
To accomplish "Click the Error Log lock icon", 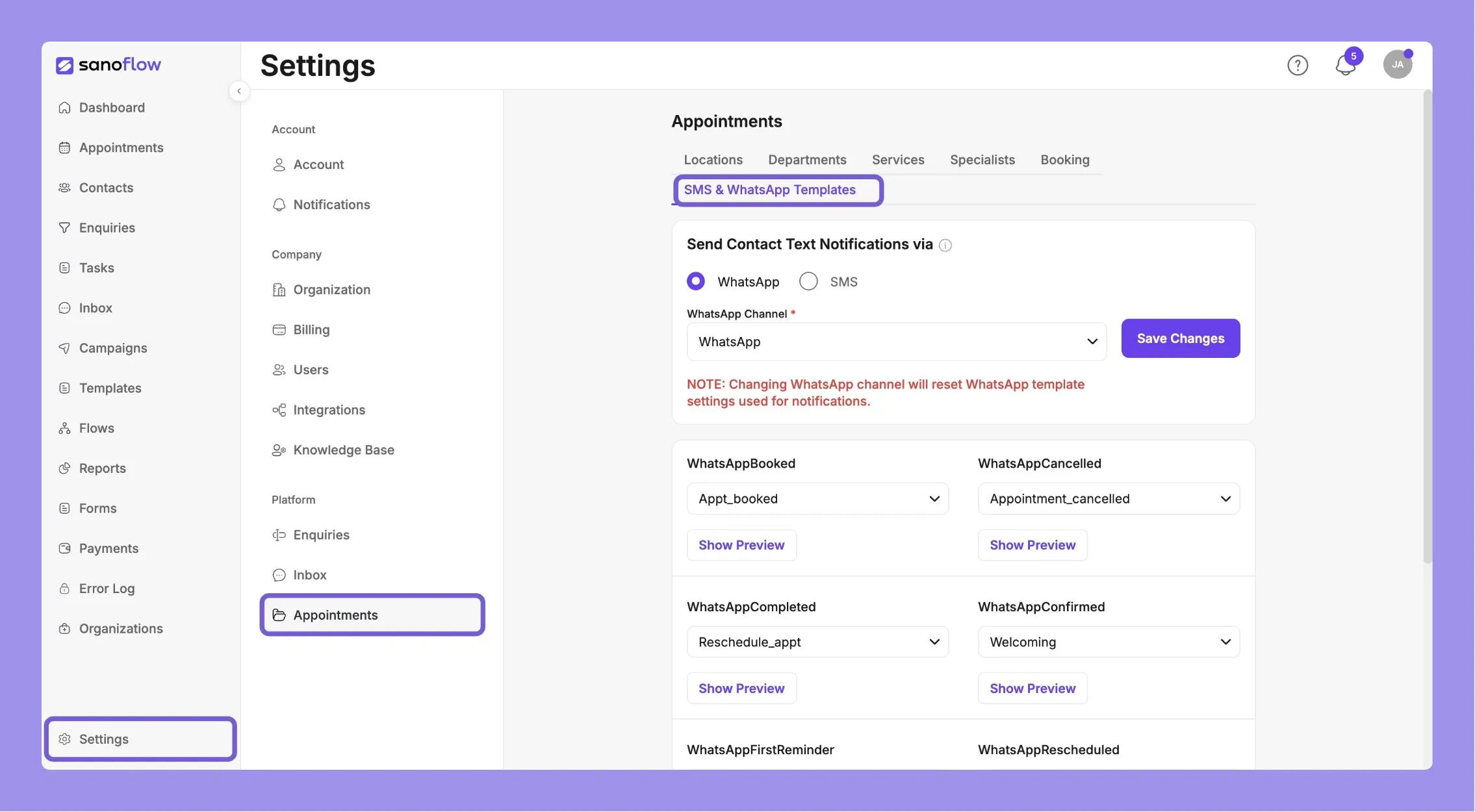I will (64, 589).
